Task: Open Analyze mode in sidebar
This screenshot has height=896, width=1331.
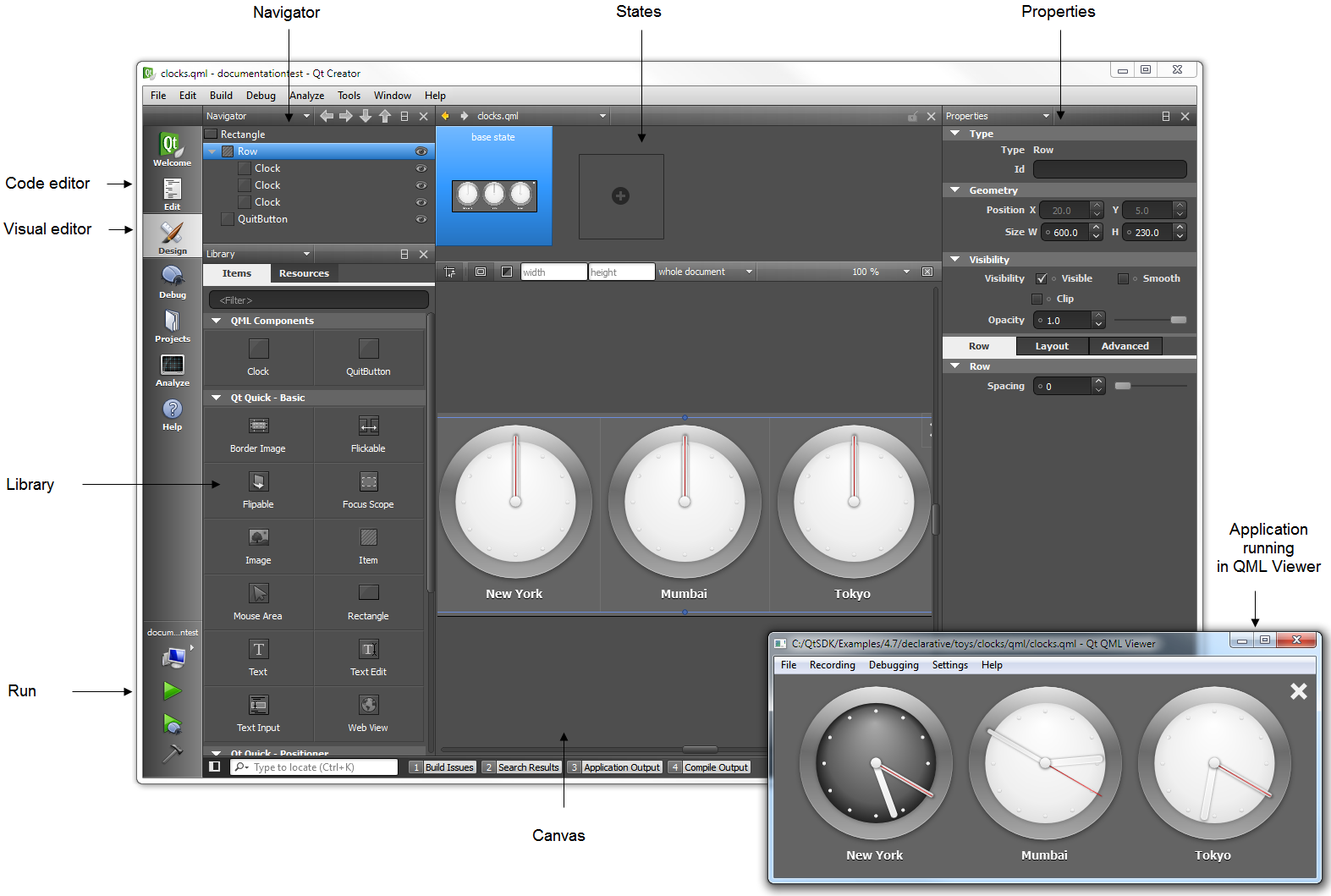Action: click(x=172, y=369)
